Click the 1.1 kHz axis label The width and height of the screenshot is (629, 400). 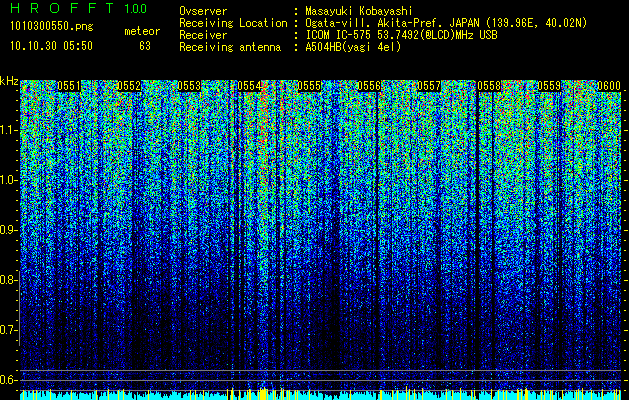(9, 130)
